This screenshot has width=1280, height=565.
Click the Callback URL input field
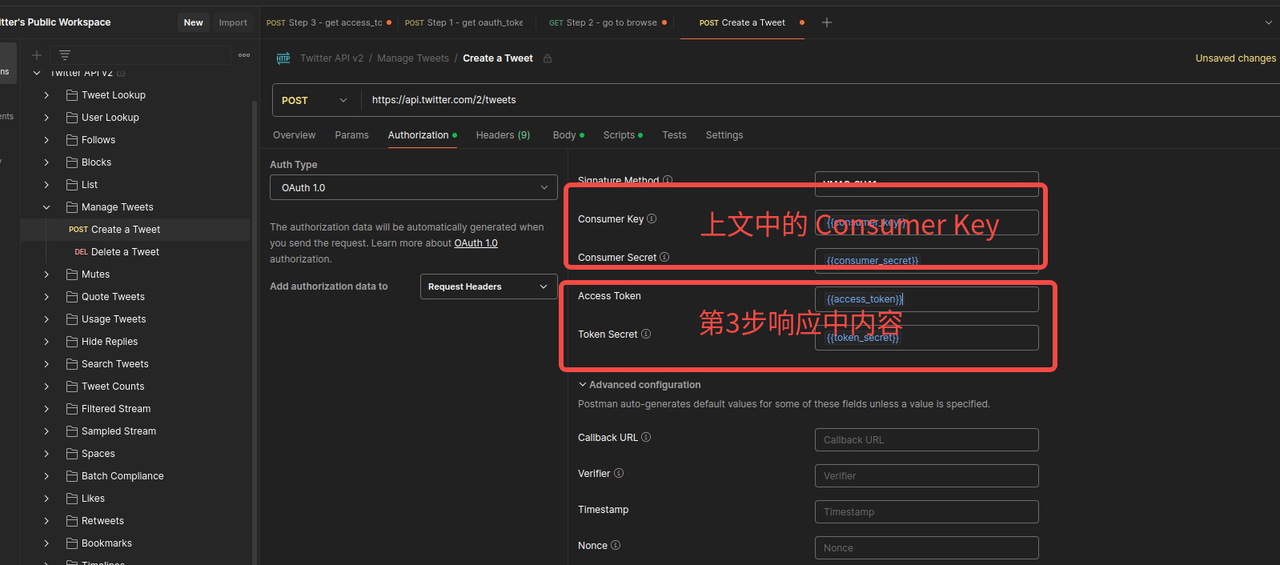click(x=927, y=439)
